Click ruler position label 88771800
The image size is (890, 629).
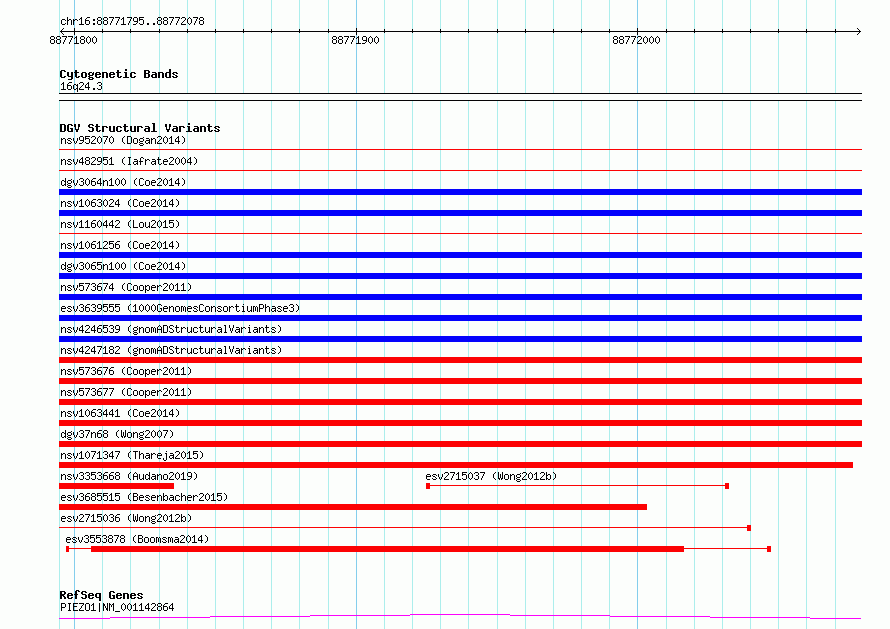point(73,40)
